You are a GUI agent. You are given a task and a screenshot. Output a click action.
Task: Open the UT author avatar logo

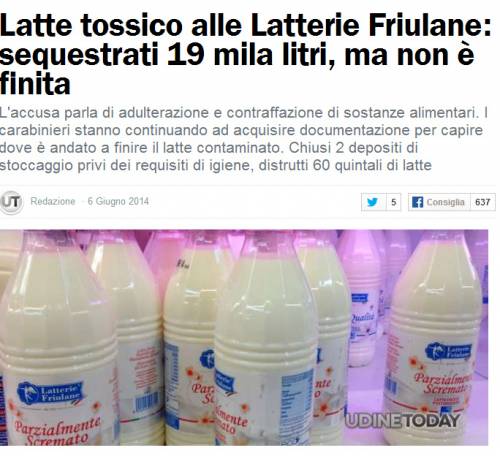point(11,202)
